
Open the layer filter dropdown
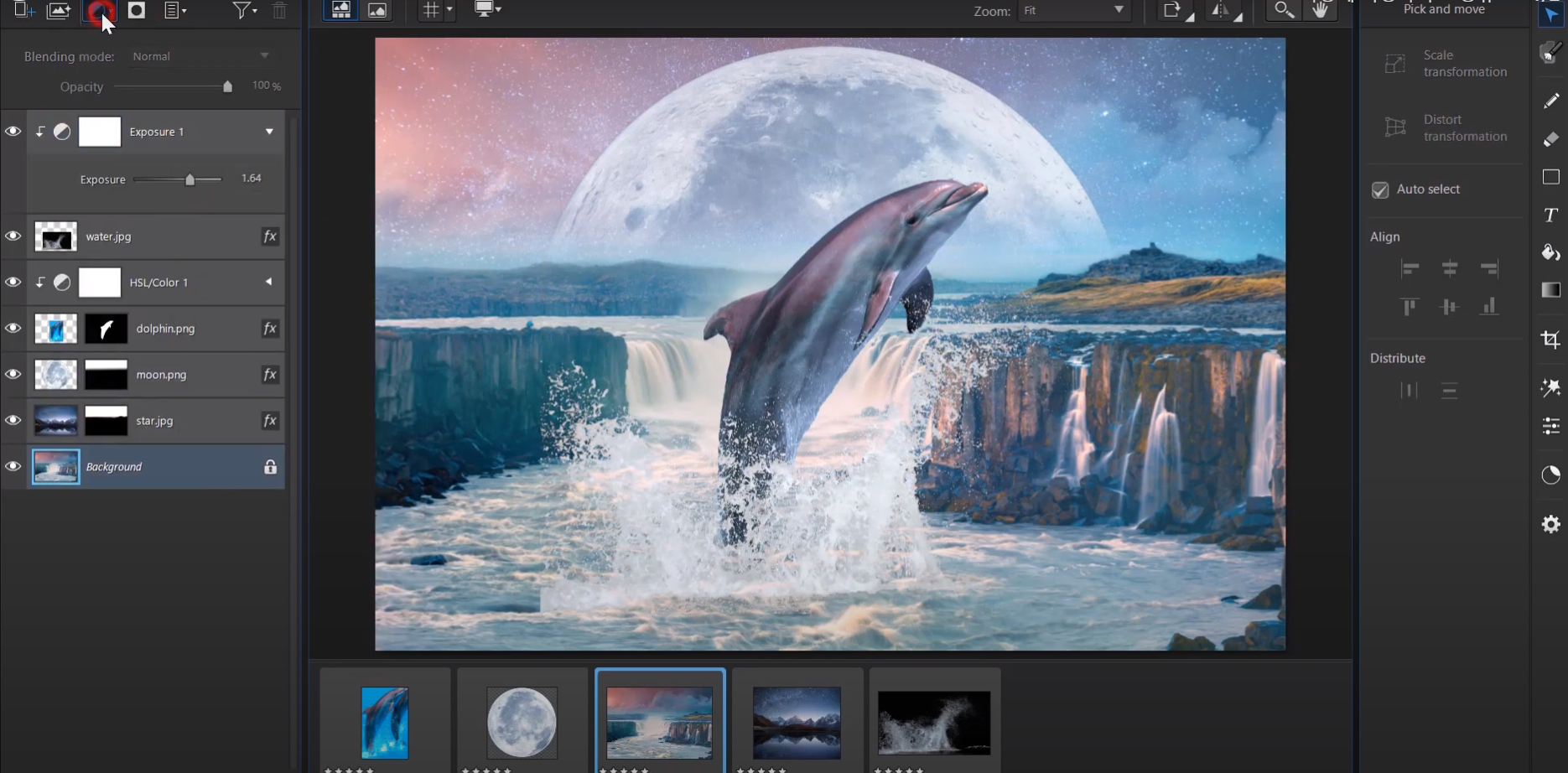click(244, 10)
